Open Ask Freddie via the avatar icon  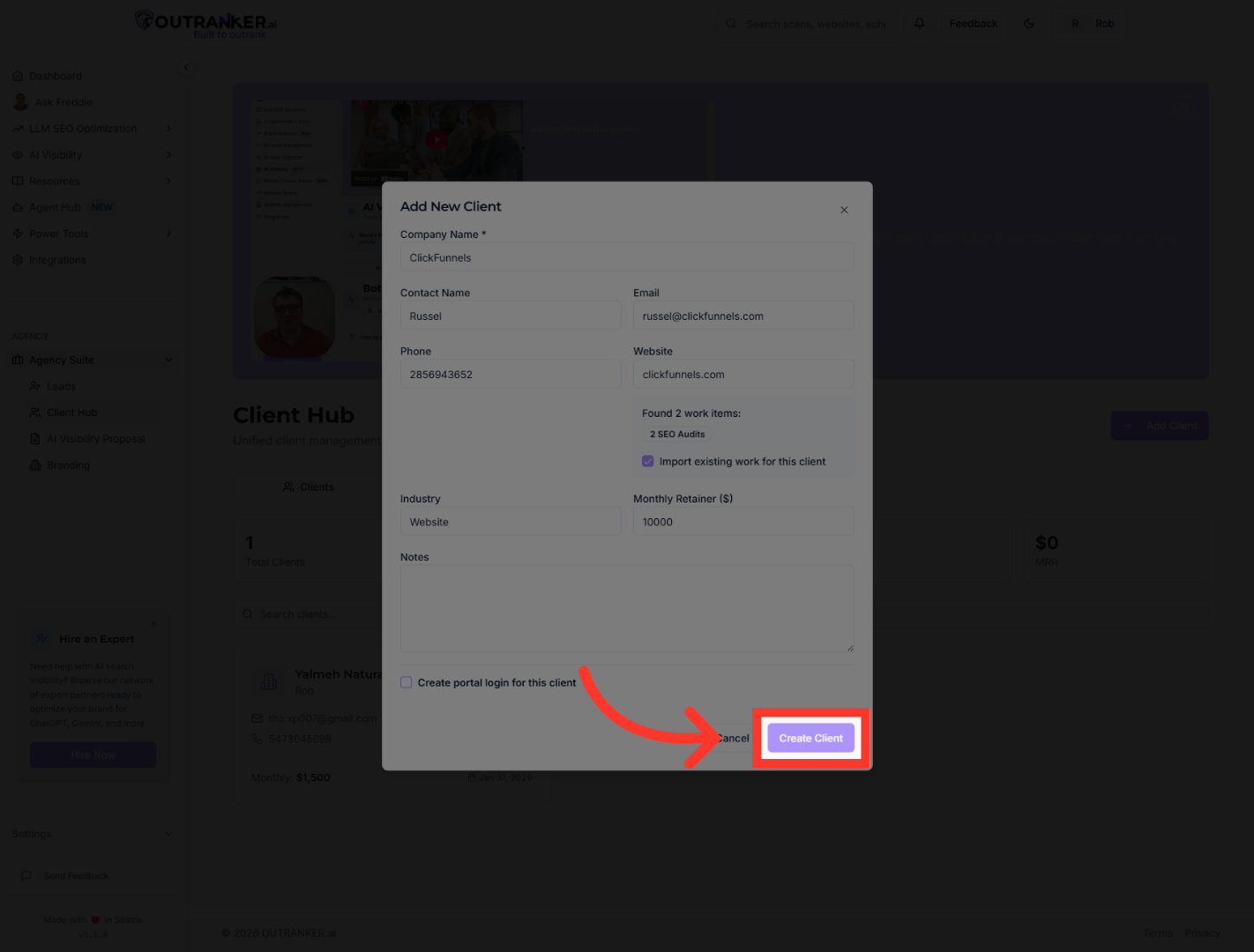20,102
